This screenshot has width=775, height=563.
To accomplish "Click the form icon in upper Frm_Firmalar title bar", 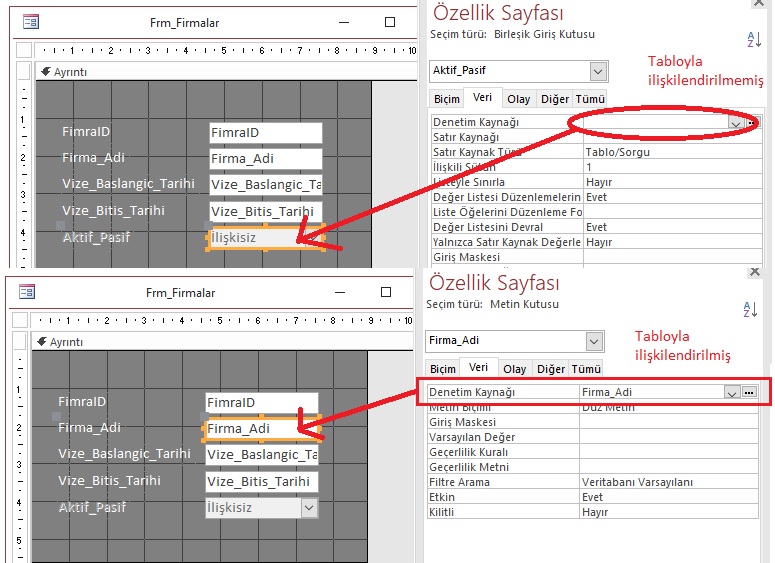I will pos(31,21).
